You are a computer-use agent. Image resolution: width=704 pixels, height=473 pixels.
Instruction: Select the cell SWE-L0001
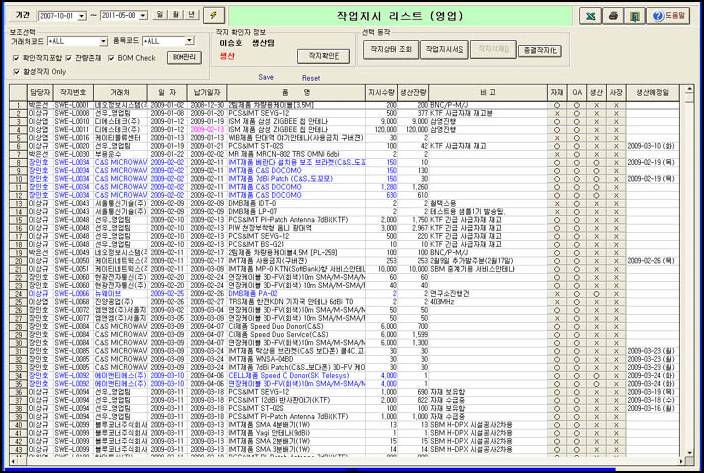(x=74, y=105)
